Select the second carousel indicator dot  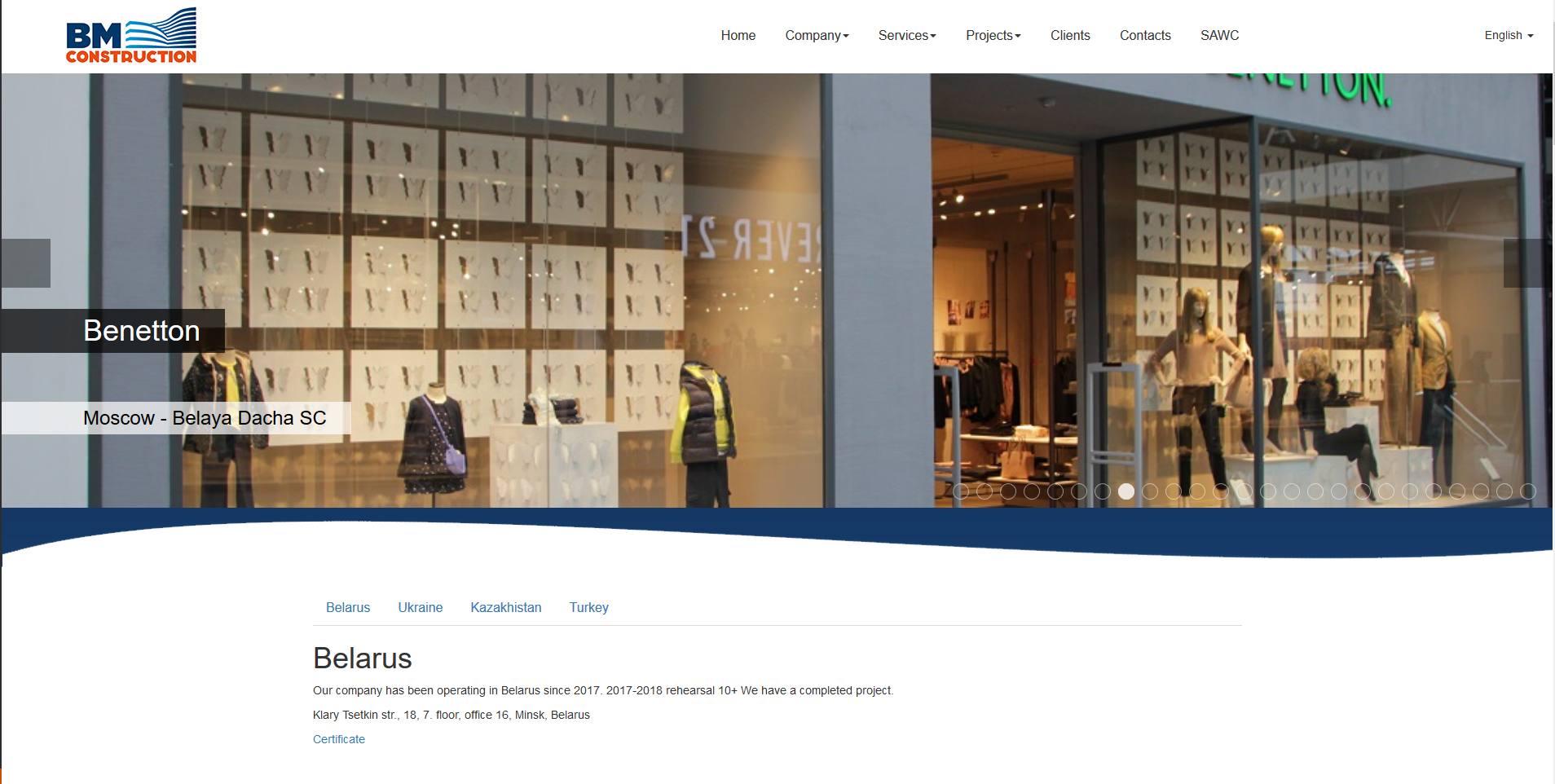985,491
